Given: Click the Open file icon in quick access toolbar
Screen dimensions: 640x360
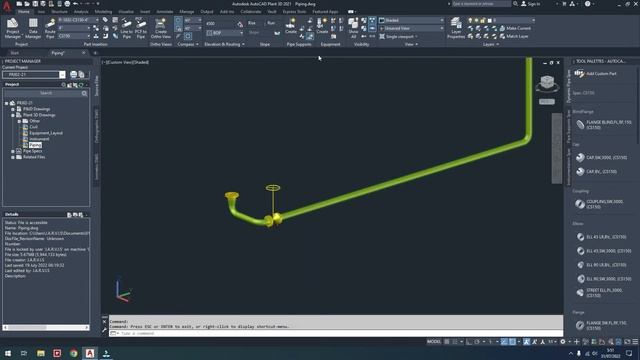Looking at the screenshot, I should click(x=27, y=4).
